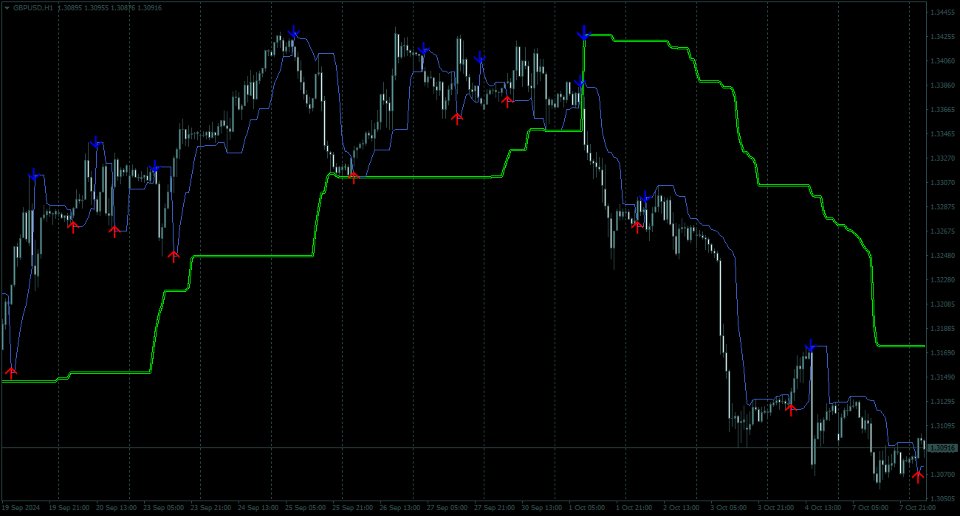Click the 3 Oct 05:00 time label

729,507
